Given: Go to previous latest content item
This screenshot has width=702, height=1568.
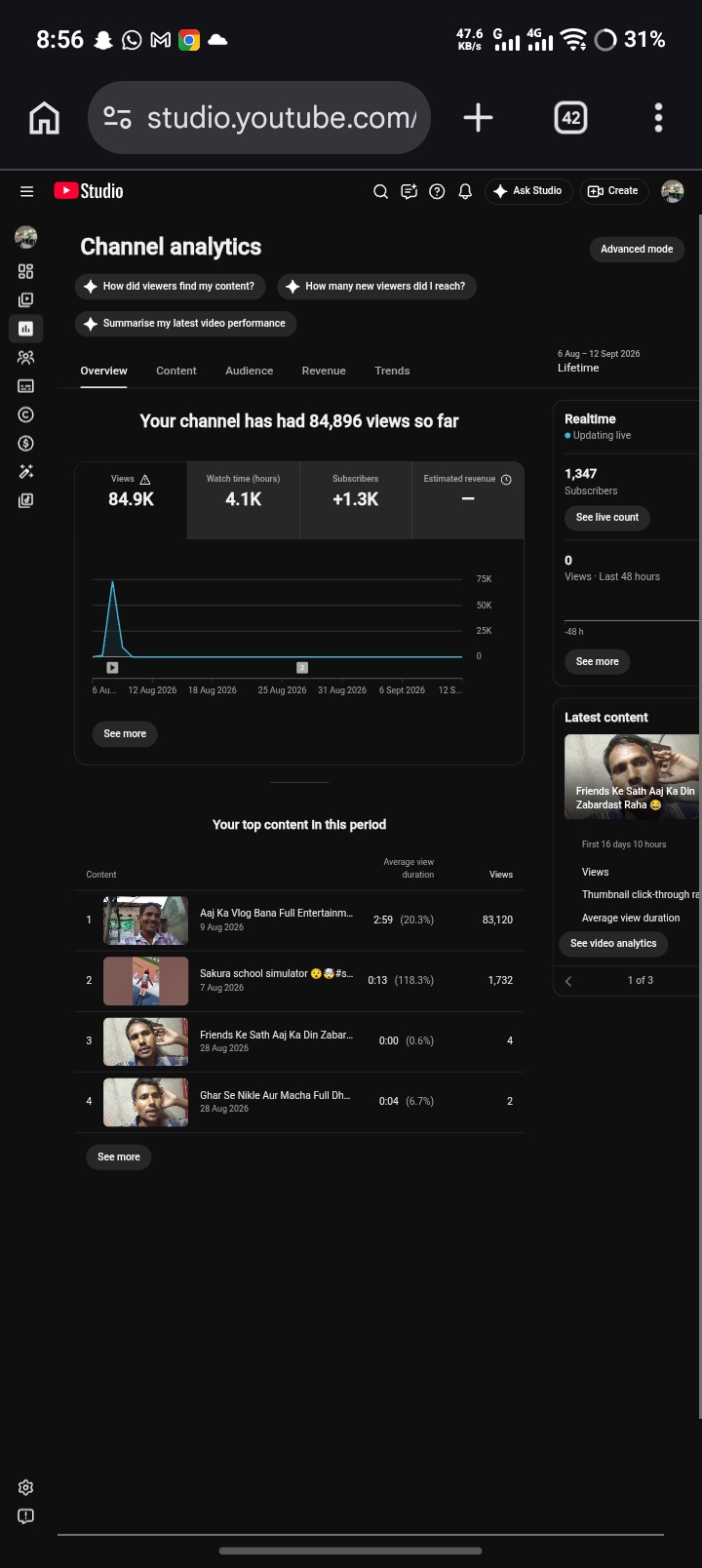Looking at the screenshot, I should click(568, 981).
